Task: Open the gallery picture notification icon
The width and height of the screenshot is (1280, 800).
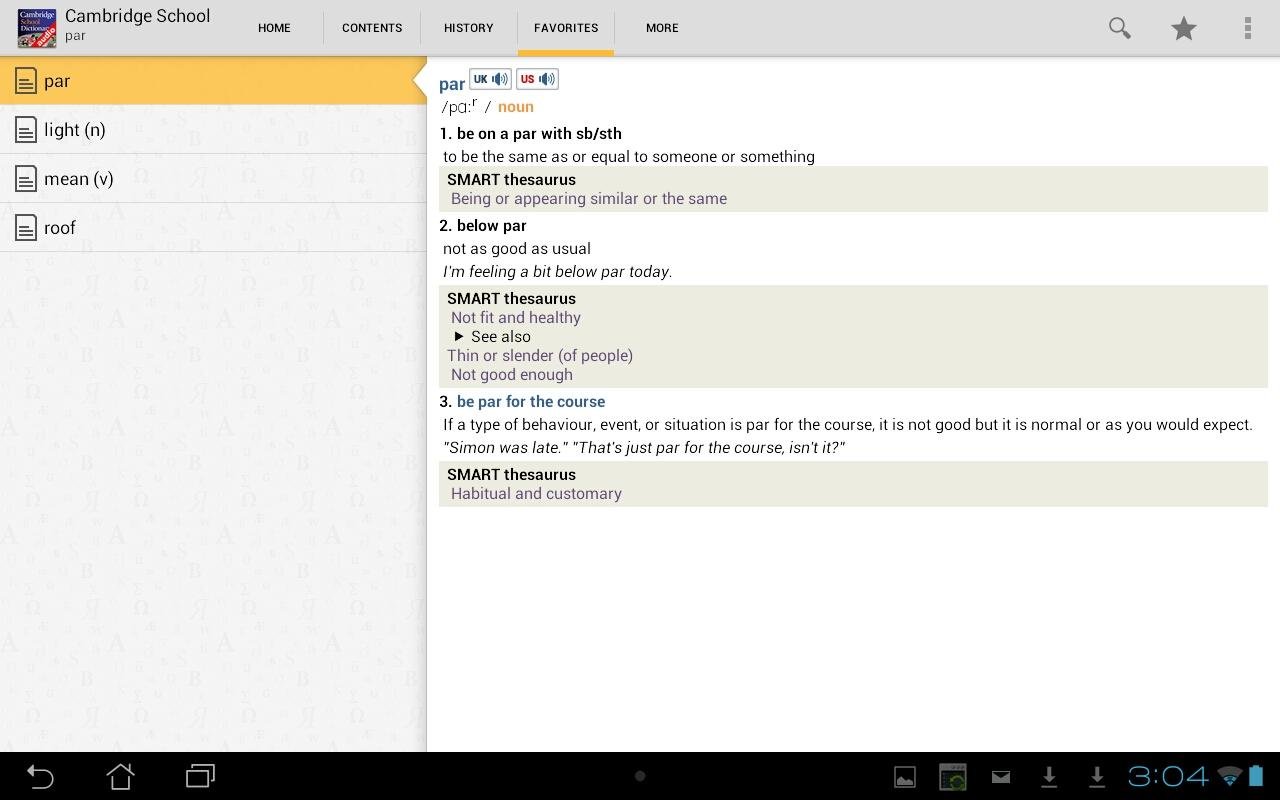Action: pyautogui.click(x=905, y=777)
